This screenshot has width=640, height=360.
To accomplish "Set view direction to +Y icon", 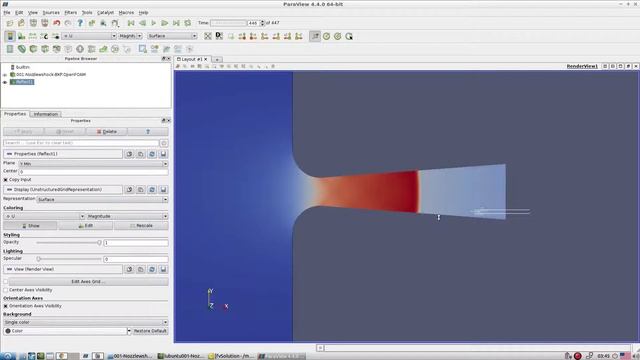I will point(264,36).
